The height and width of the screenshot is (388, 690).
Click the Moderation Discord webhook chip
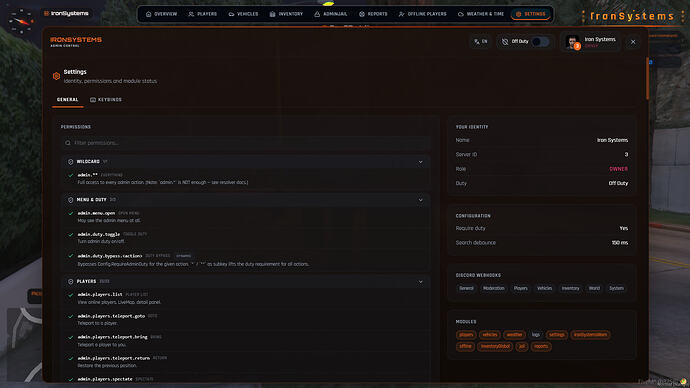494,289
